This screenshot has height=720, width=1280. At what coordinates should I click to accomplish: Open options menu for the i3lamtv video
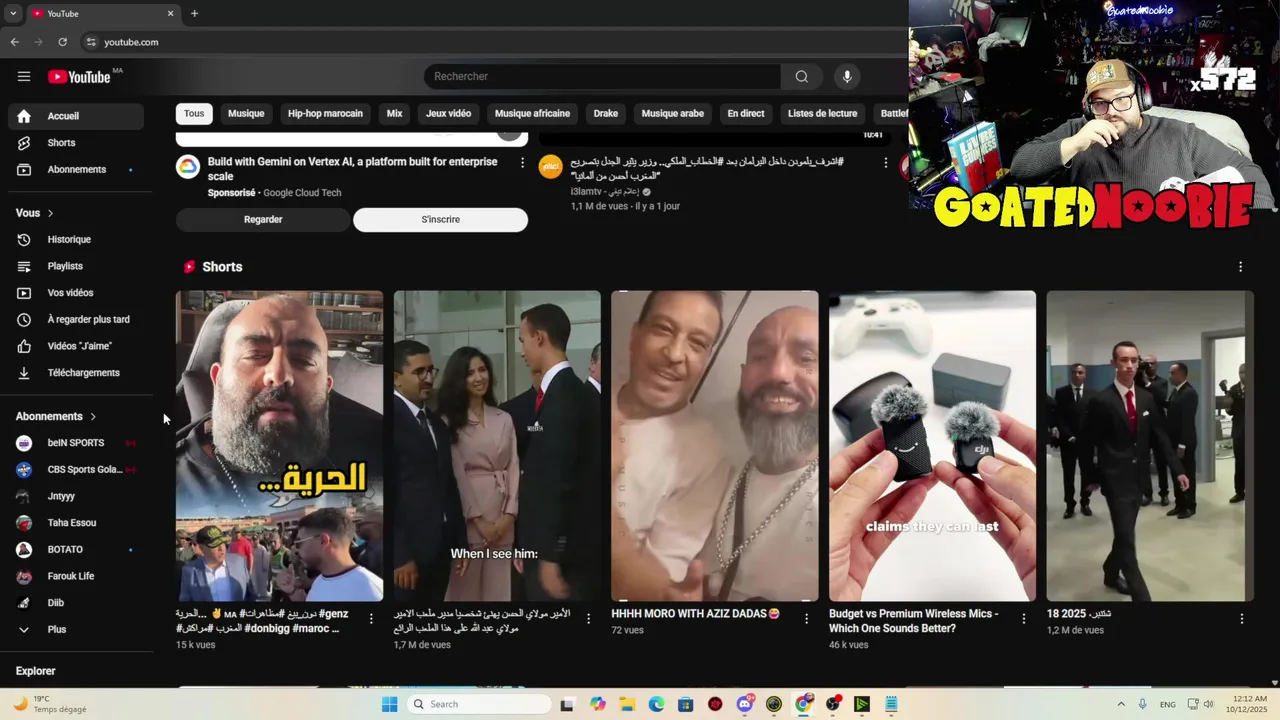[885, 163]
